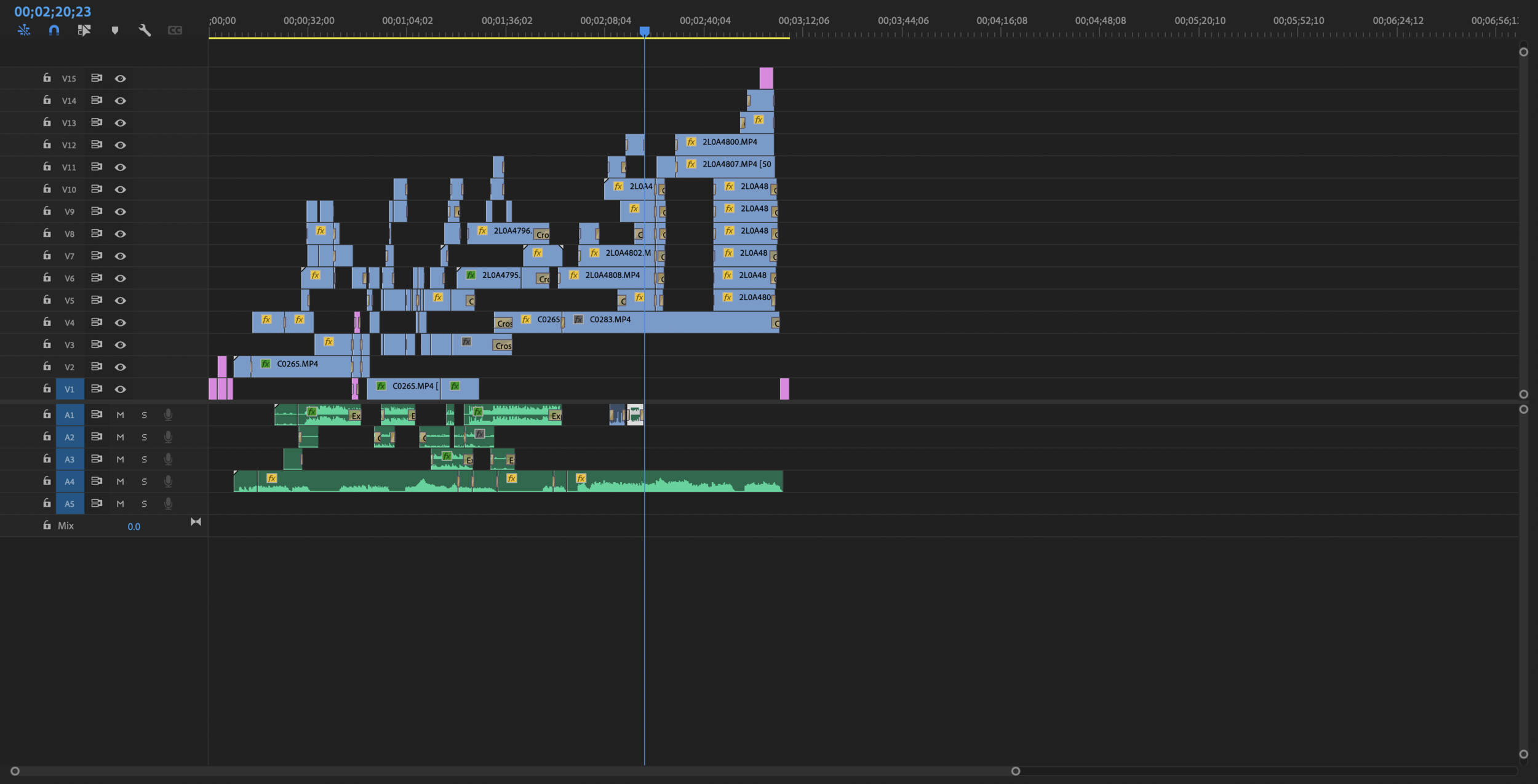
Task: Toggle the Snap magnet icon
Action: 54,30
